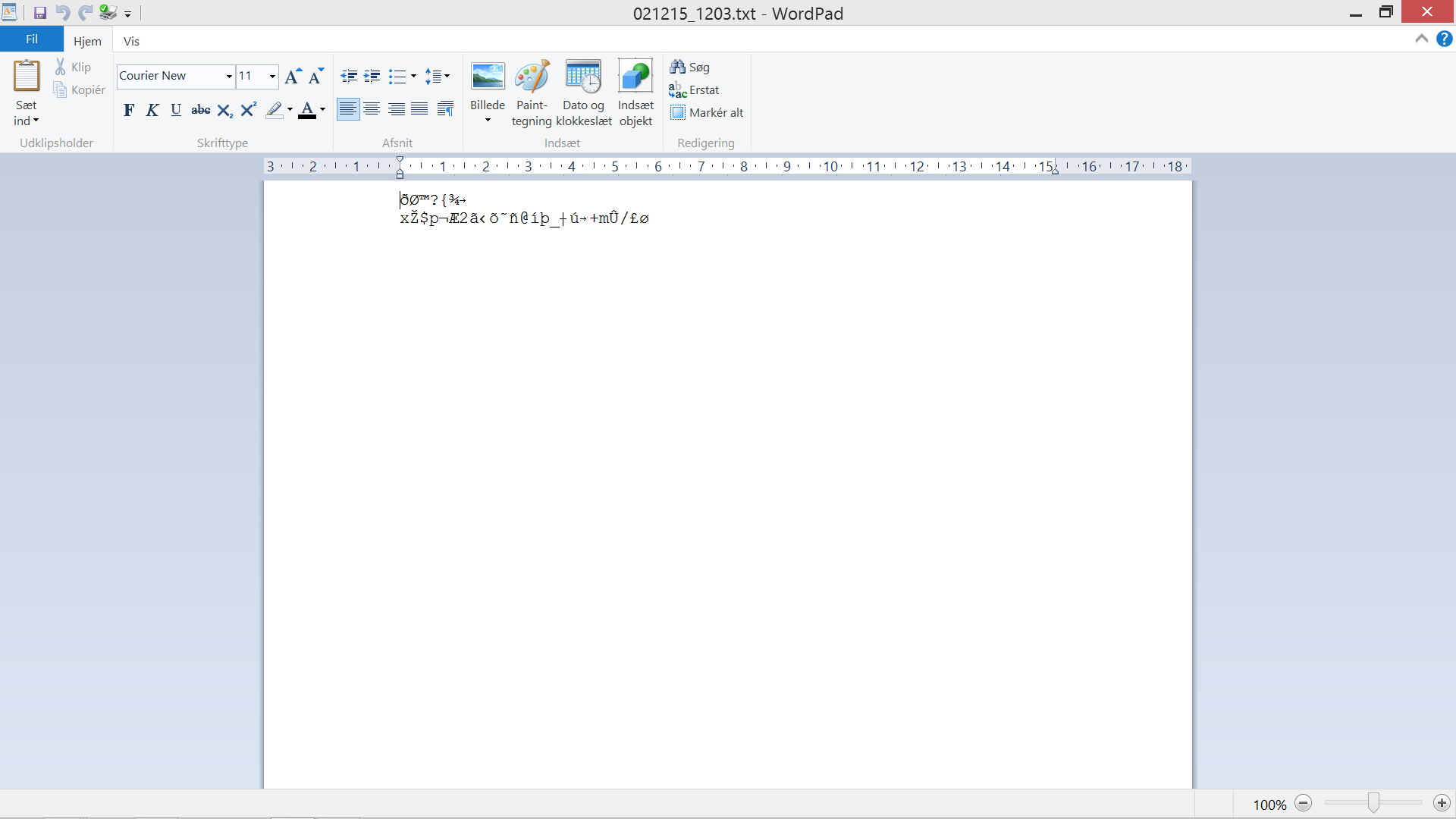Enable center text alignment
Viewport: 1456px width, 819px height.
(372, 109)
